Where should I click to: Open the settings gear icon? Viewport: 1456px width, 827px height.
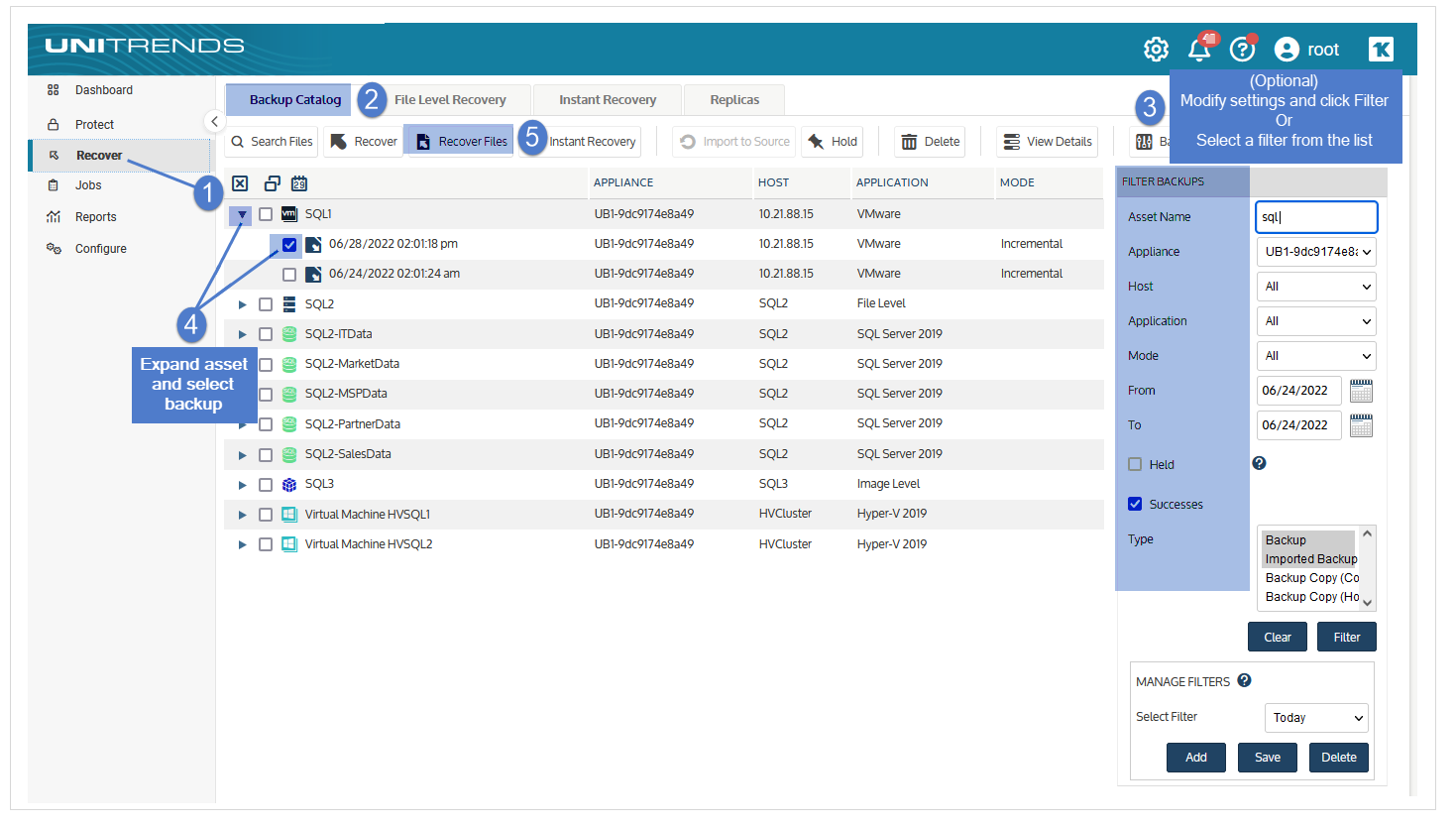click(1156, 50)
